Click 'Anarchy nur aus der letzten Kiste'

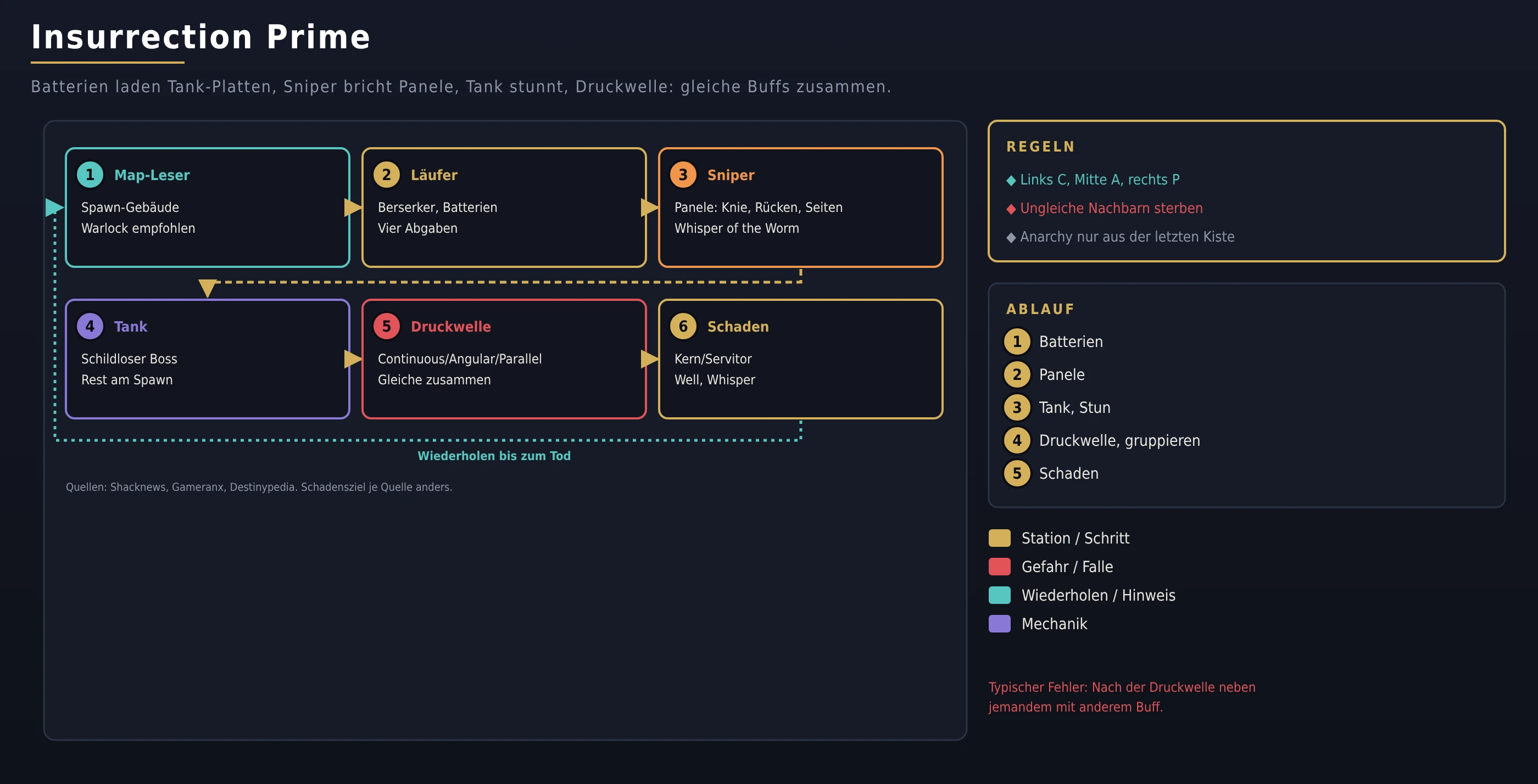(1127, 237)
